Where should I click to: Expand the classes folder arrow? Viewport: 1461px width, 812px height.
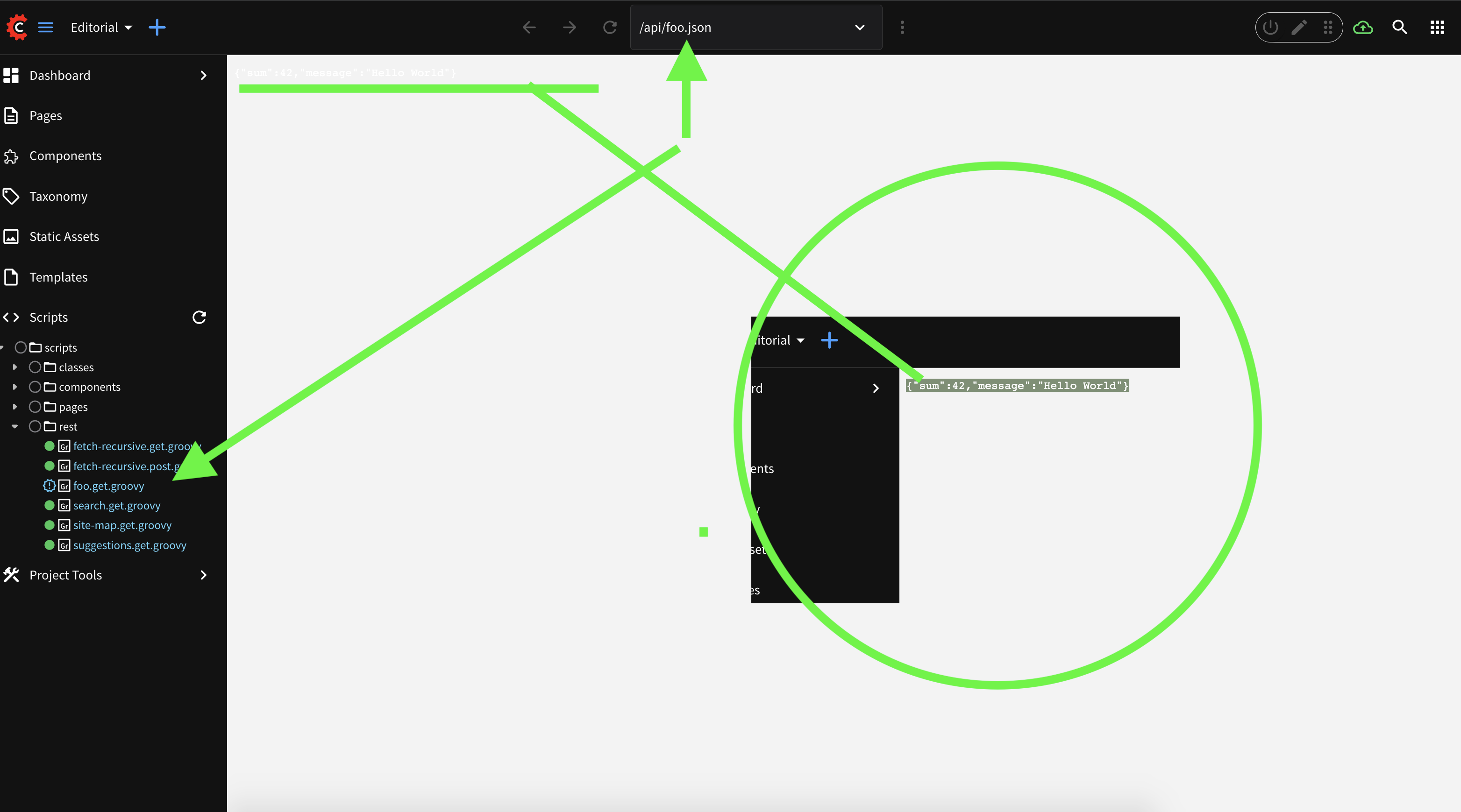tap(15, 367)
